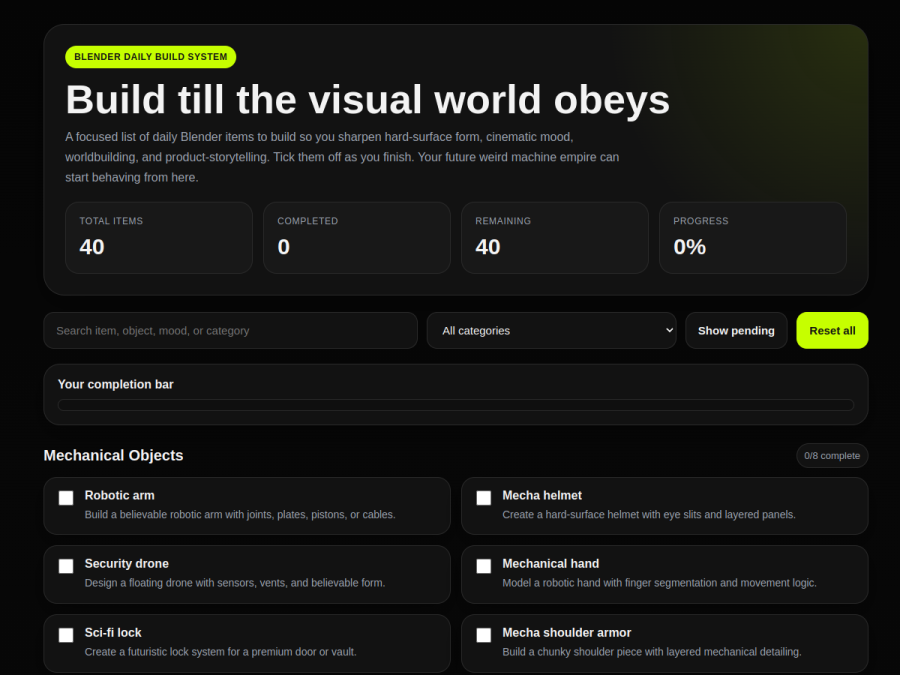The height and width of the screenshot is (675, 900).
Task: Click the Total Items stat card
Action: 159,238
